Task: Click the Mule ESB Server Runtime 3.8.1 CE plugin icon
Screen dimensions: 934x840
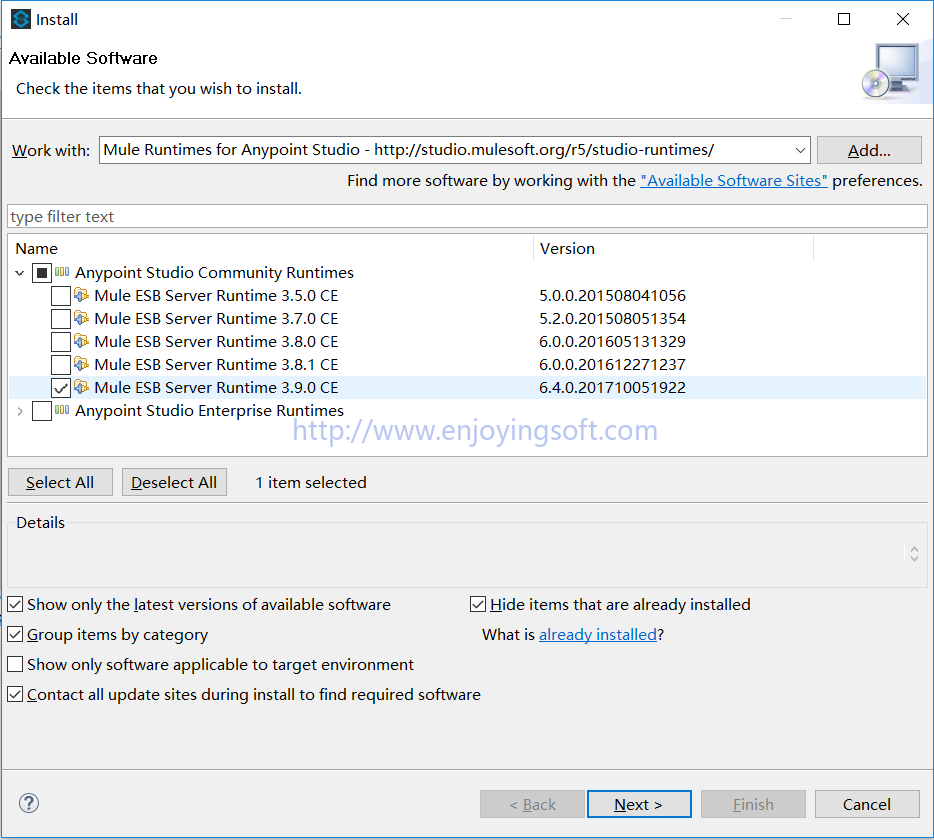Action: 81,364
